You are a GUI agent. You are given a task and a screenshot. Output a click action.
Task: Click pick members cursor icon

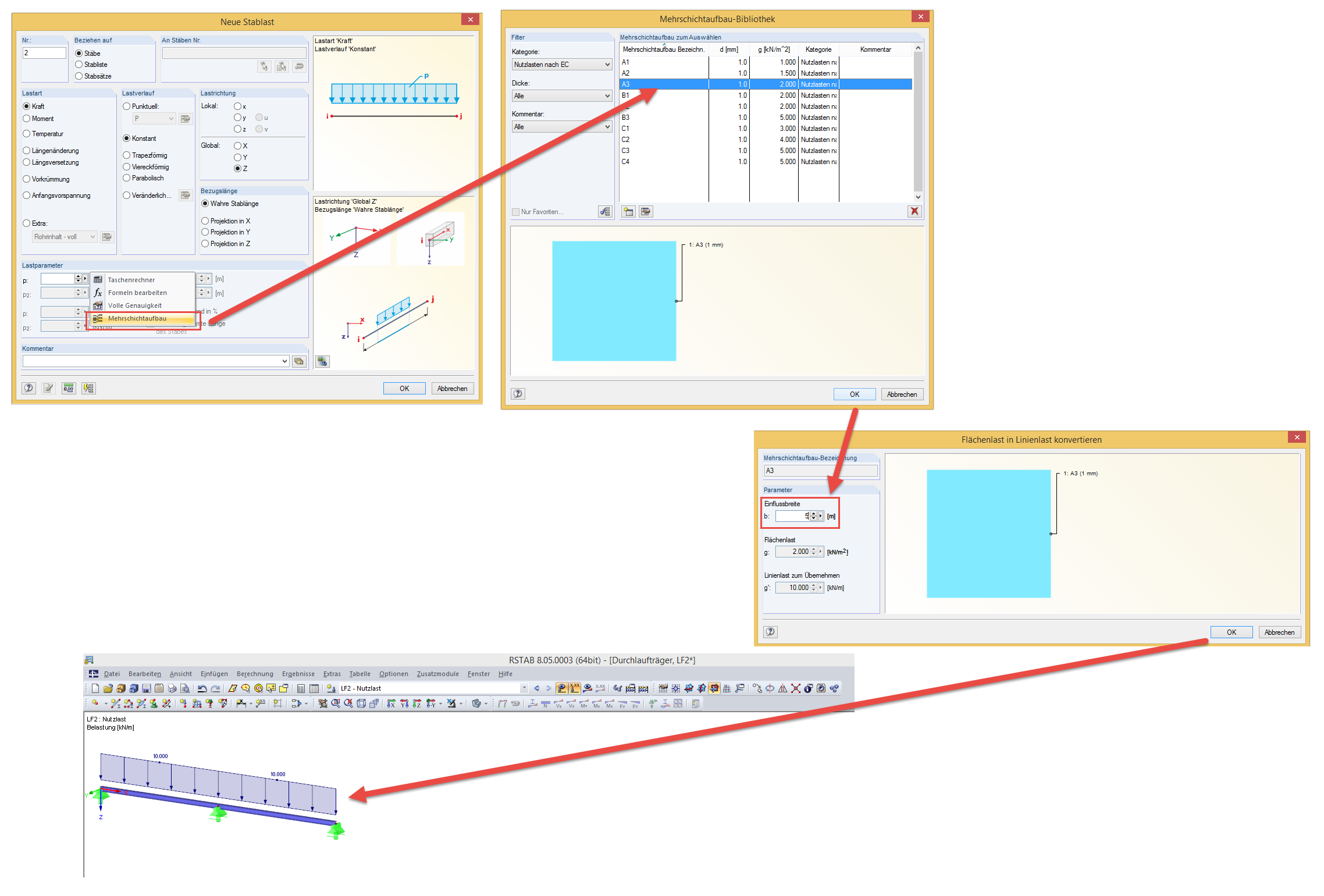tap(264, 66)
